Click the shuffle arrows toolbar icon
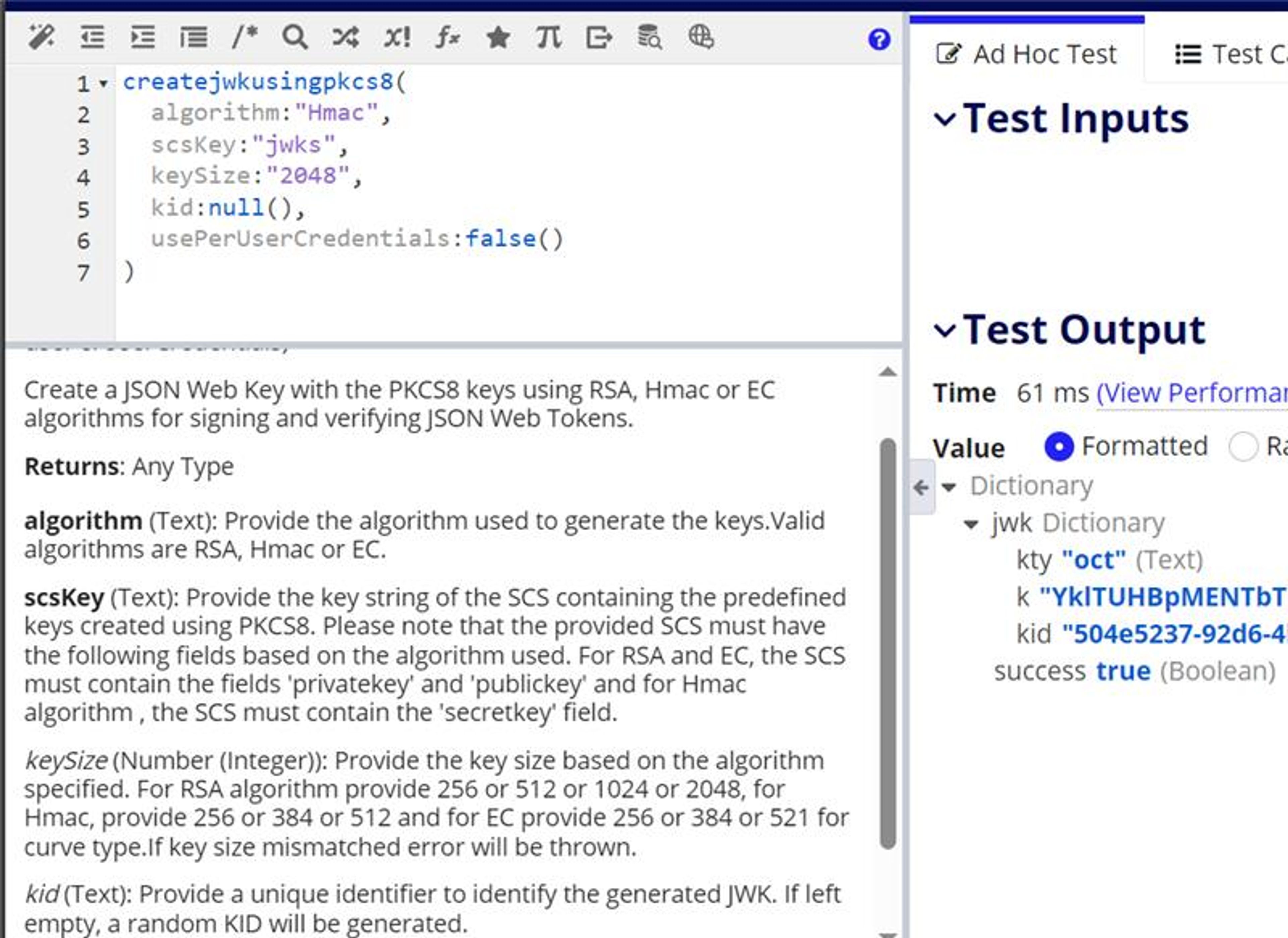This screenshot has height=938, width=1288. pos(345,38)
